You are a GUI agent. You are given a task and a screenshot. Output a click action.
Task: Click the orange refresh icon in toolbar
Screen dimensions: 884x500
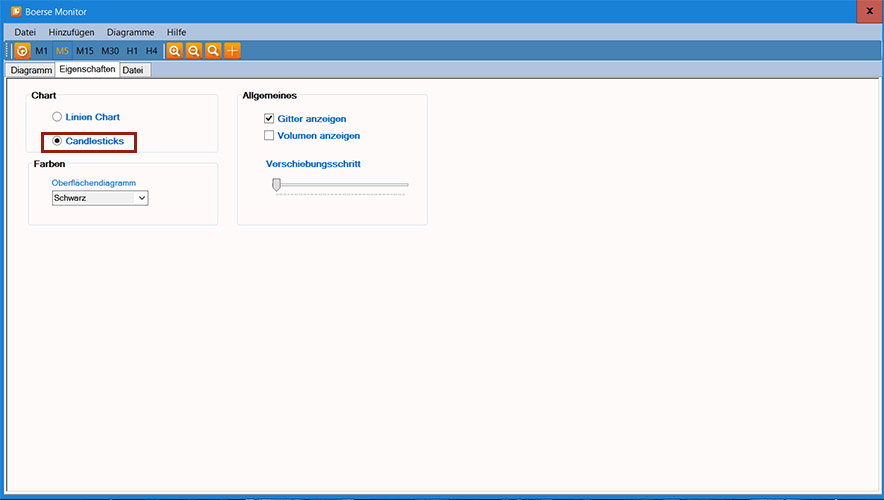[22, 50]
